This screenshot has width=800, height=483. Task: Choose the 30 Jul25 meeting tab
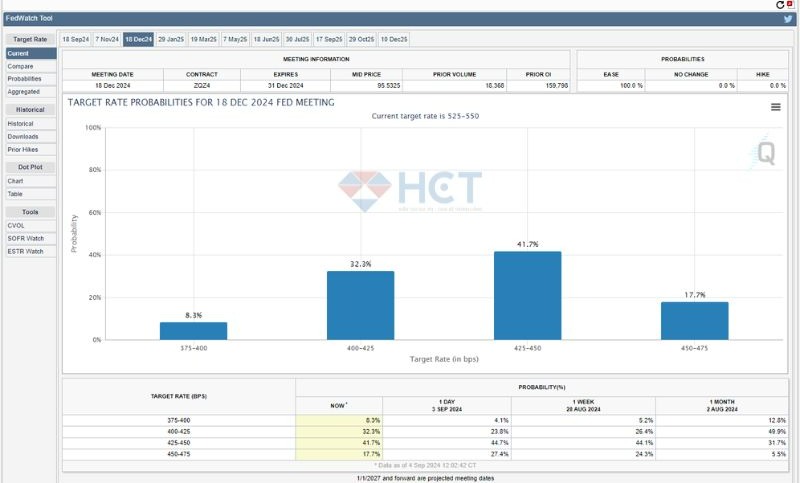click(x=297, y=39)
